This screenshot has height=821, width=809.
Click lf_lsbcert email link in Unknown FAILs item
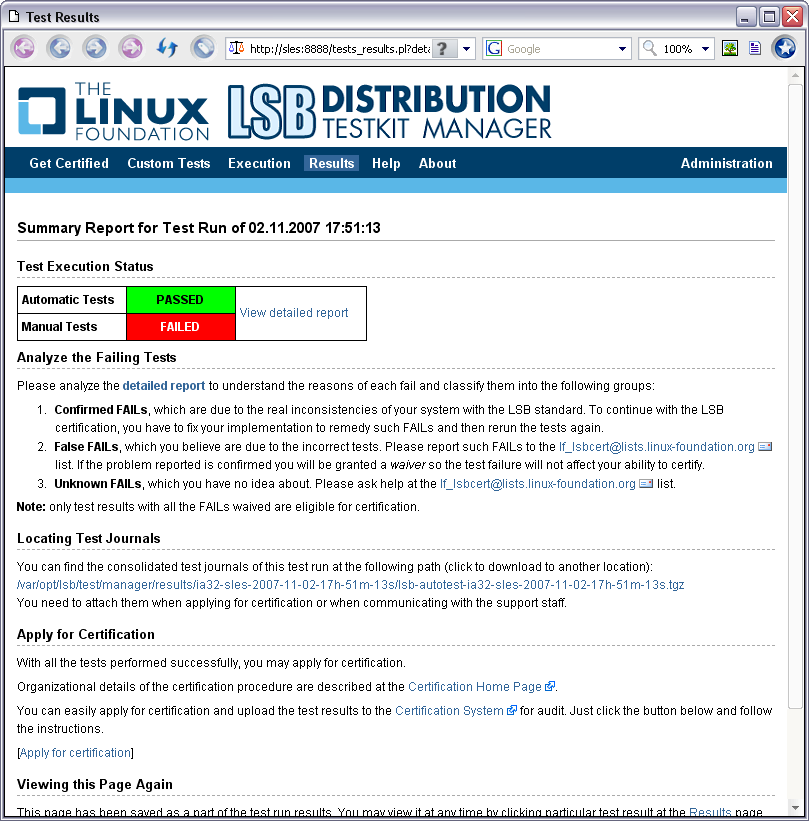click(538, 483)
